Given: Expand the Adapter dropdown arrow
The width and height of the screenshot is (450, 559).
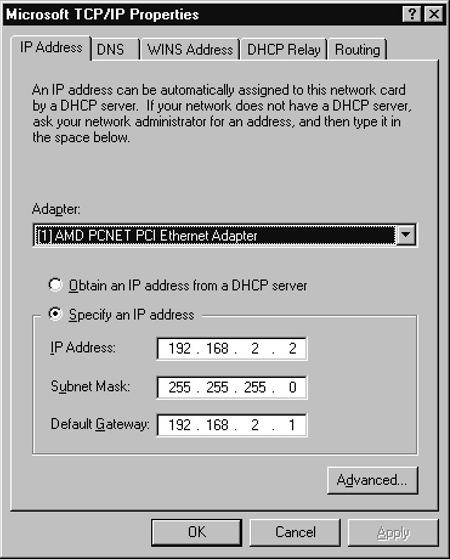Looking at the screenshot, I should point(406,235).
